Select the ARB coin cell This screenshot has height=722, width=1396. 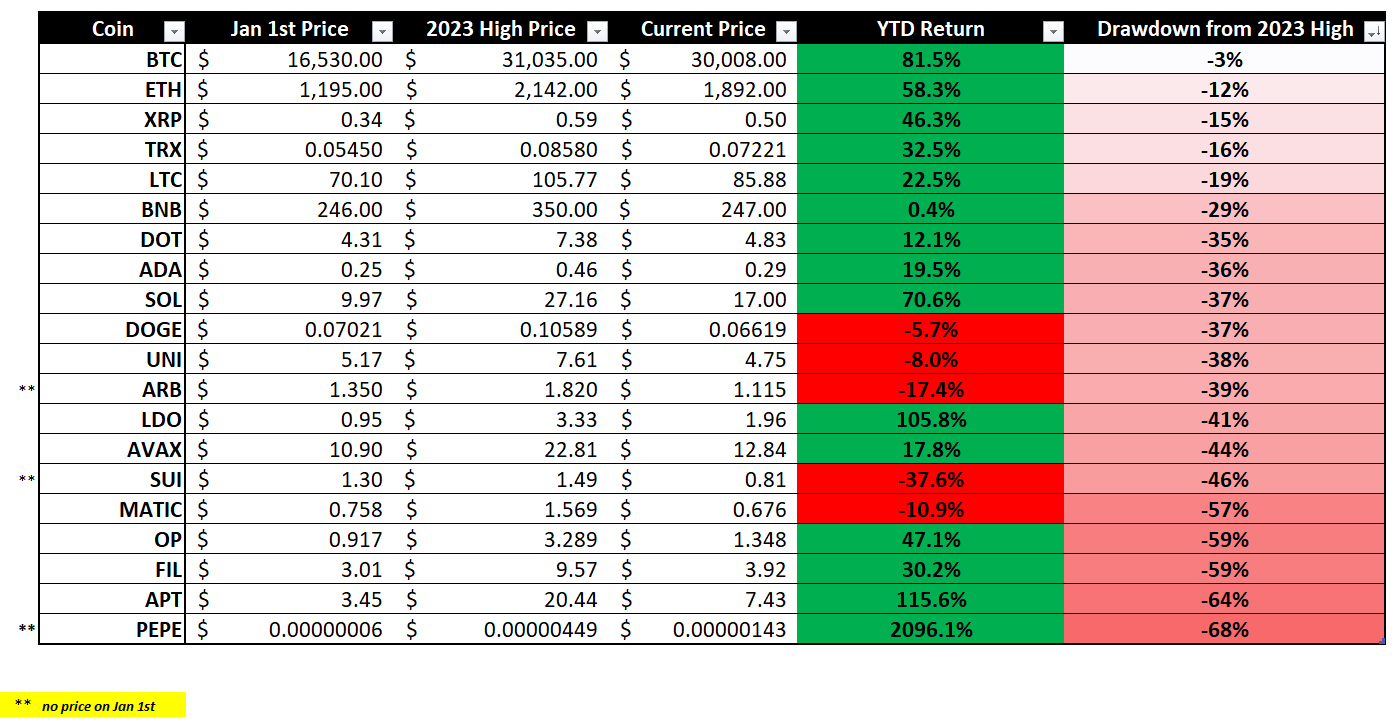(112, 390)
